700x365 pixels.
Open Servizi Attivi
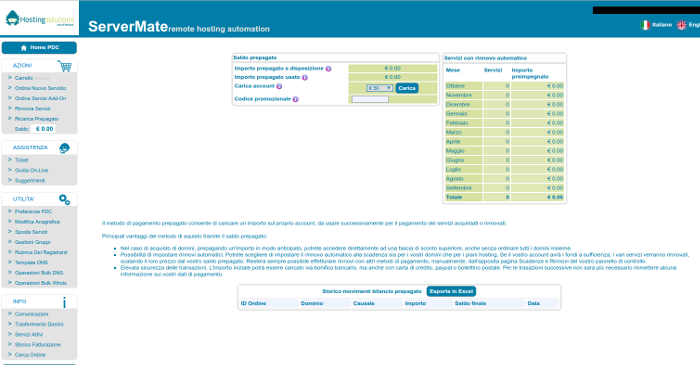[x=29, y=335]
